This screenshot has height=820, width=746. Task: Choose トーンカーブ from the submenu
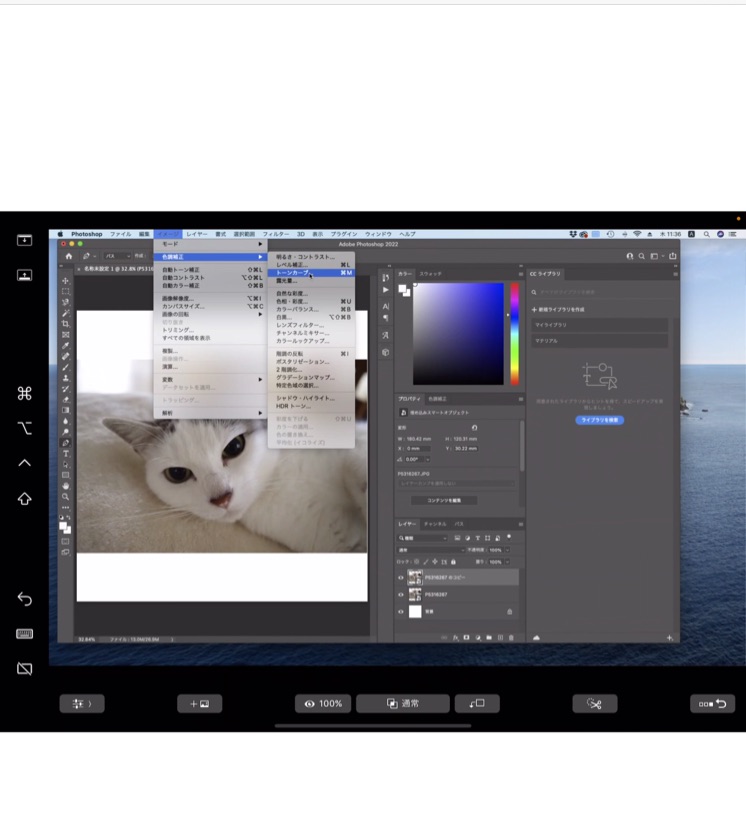294,273
